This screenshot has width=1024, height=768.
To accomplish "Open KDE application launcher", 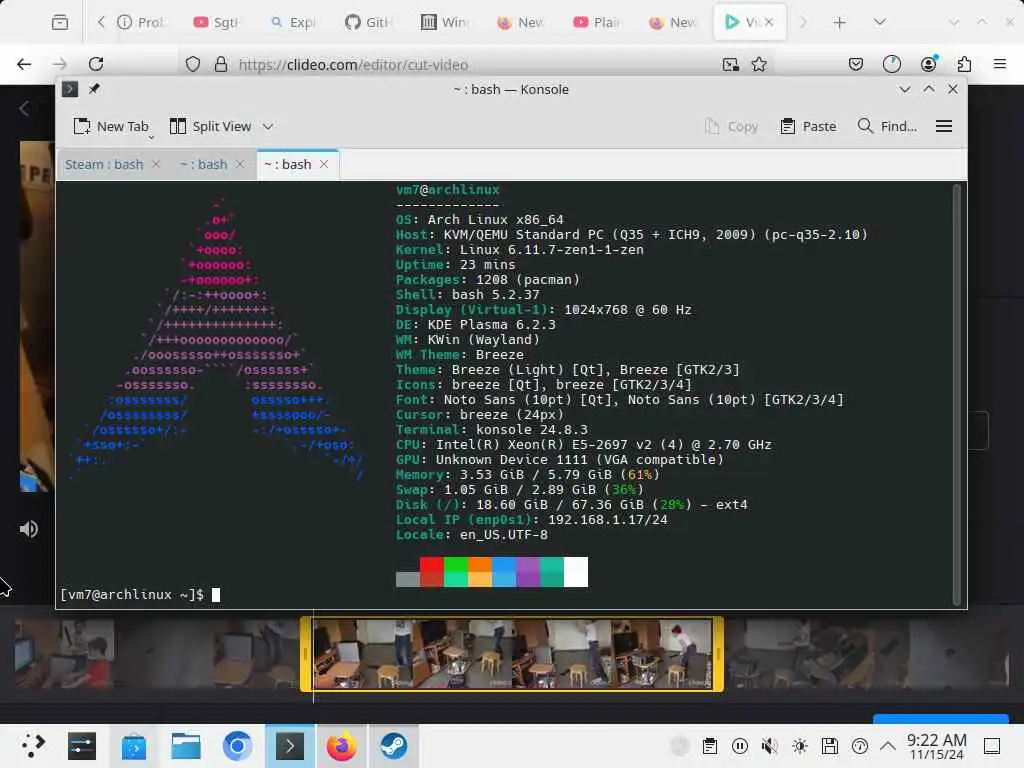I will click(x=31, y=746).
